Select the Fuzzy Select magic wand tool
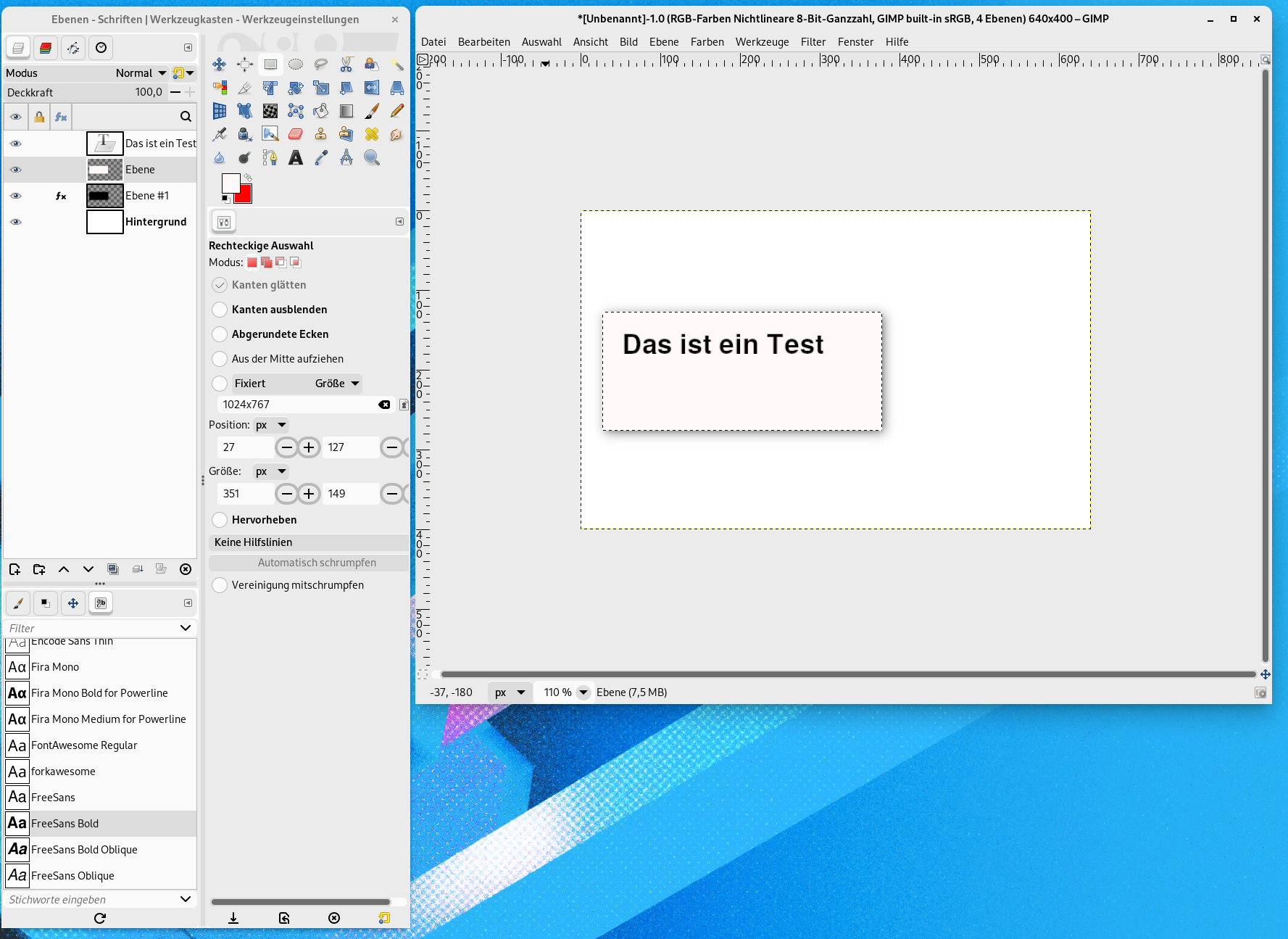Screen dimensions: 1288x939 click(397, 65)
